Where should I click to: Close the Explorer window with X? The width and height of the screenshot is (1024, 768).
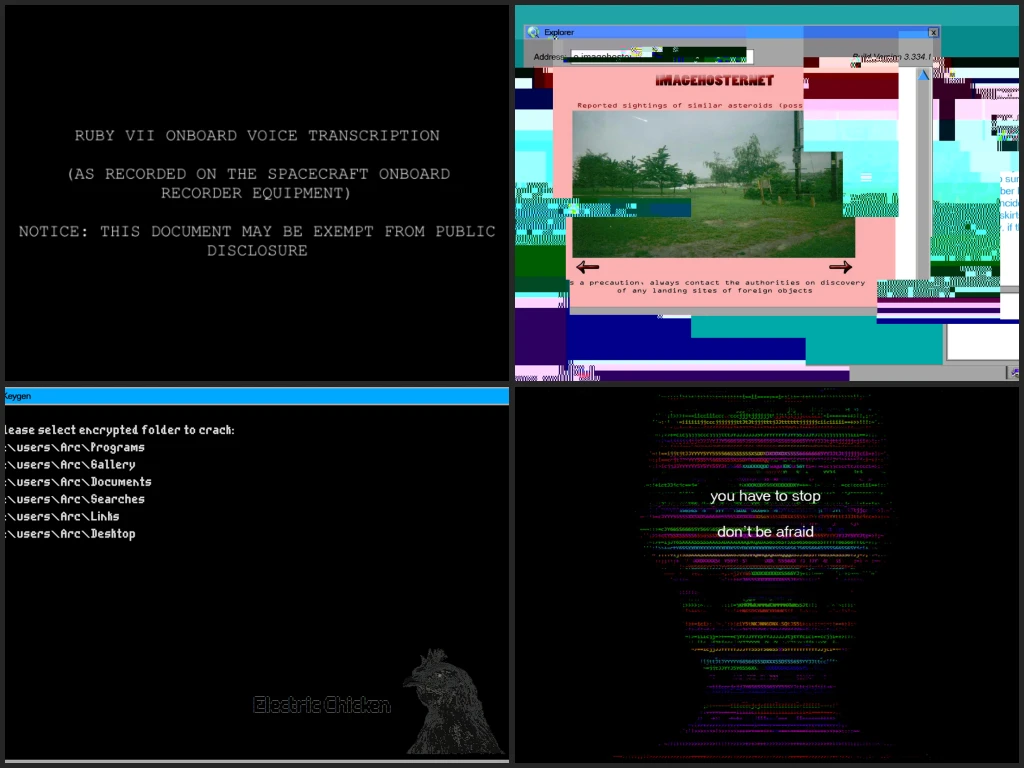click(x=933, y=32)
